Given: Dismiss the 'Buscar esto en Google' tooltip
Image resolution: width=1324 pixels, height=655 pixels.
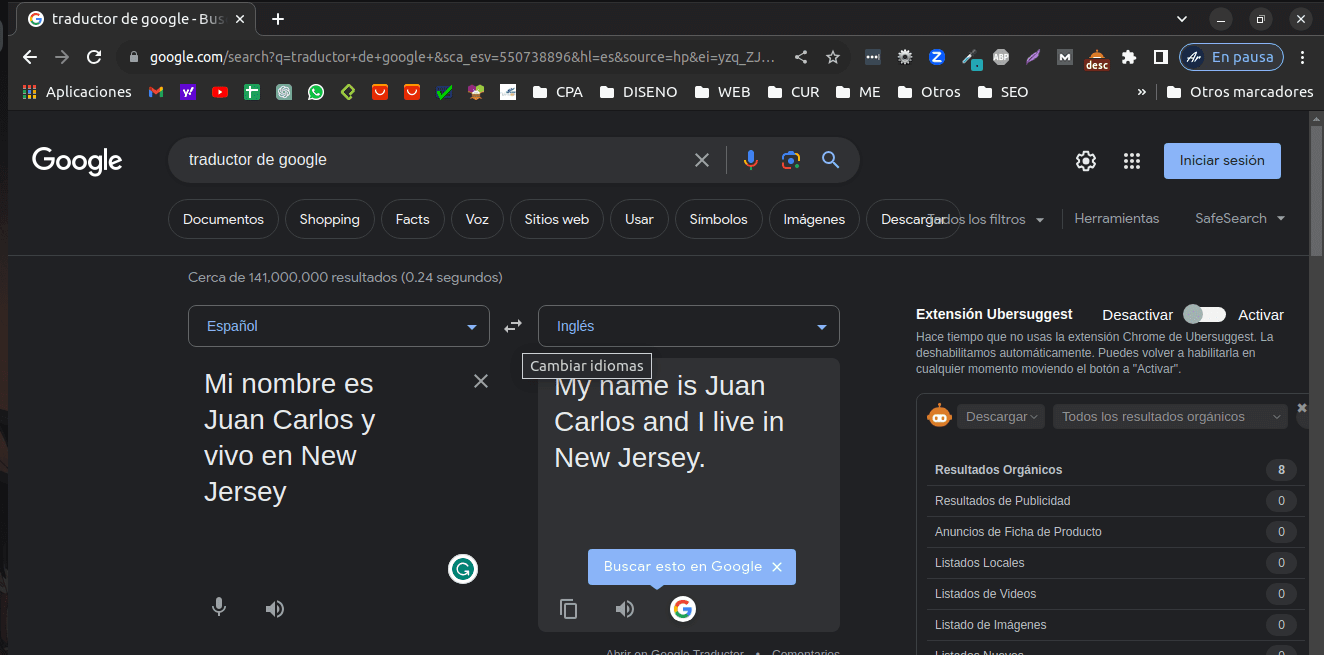Looking at the screenshot, I should (x=777, y=567).
